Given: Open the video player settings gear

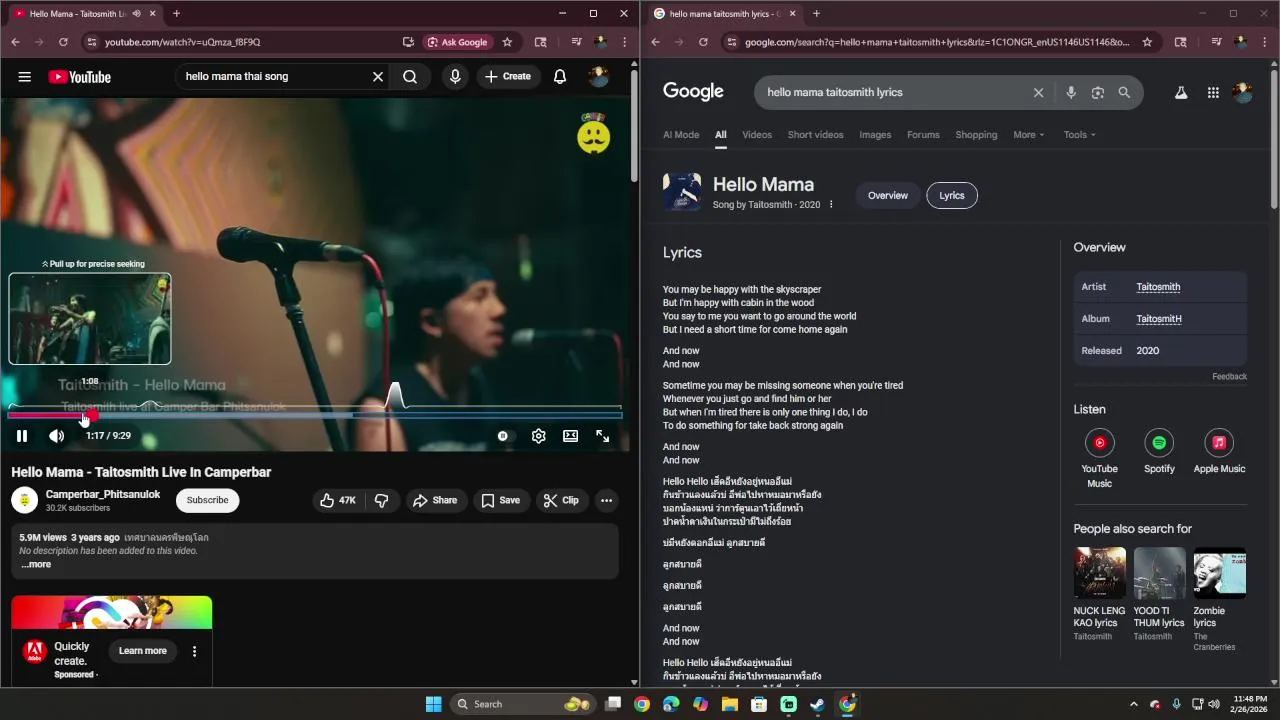Looking at the screenshot, I should [539, 436].
